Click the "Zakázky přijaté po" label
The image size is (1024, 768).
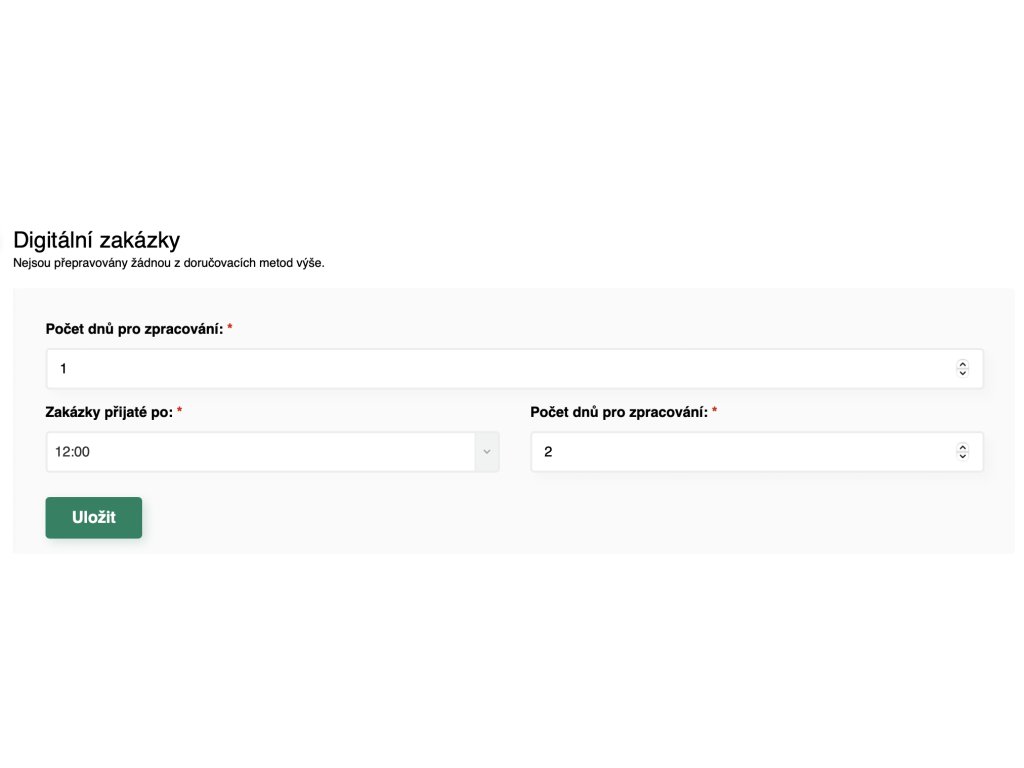point(109,412)
